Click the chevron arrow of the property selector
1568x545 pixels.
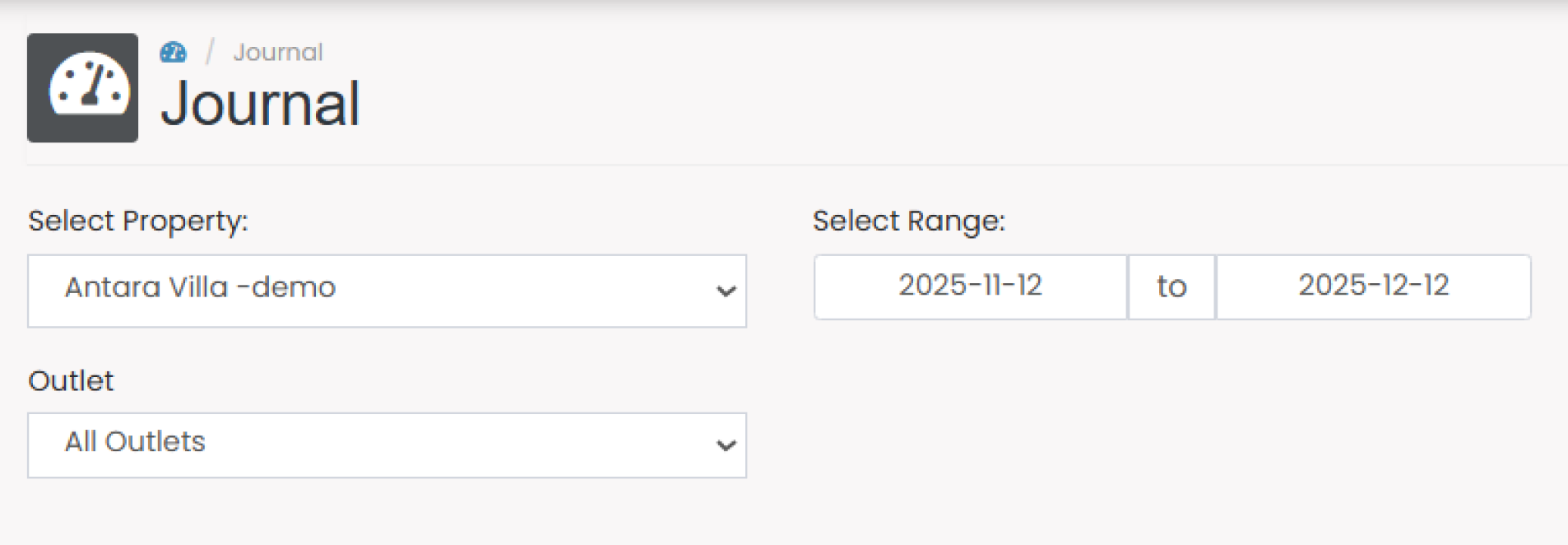tap(726, 291)
